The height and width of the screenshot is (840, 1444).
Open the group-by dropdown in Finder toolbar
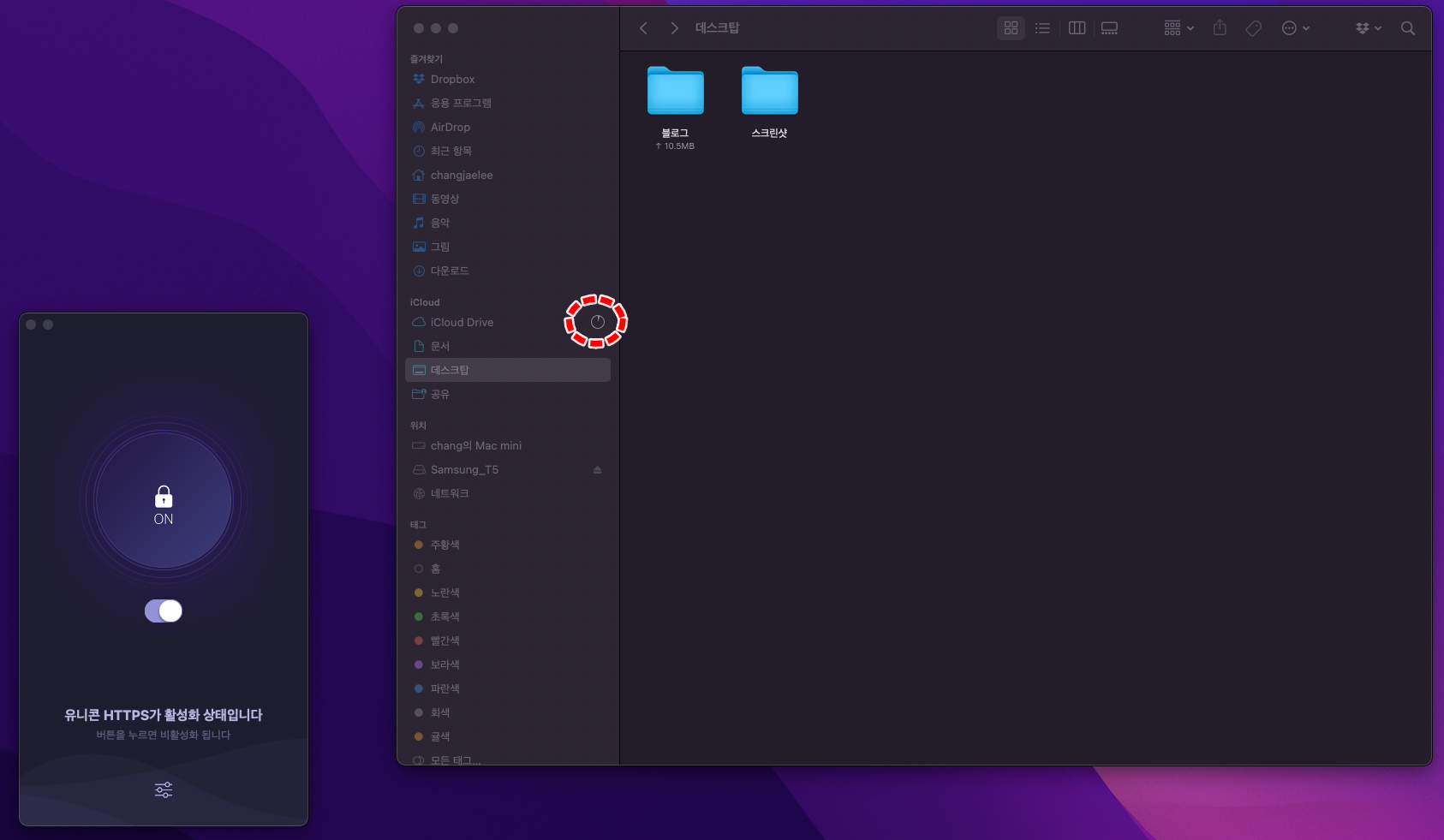pyautogui.click(x=1178, y=28)
